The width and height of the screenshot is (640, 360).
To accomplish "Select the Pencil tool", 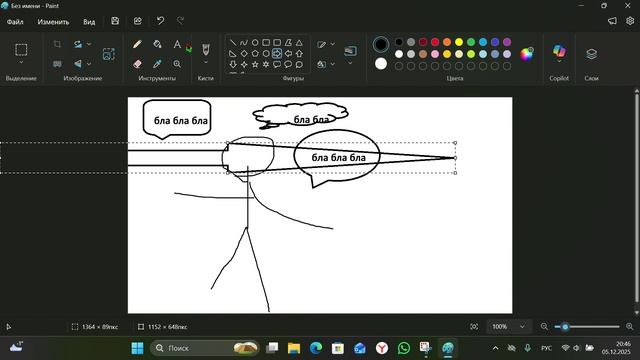I will point(138,44).
